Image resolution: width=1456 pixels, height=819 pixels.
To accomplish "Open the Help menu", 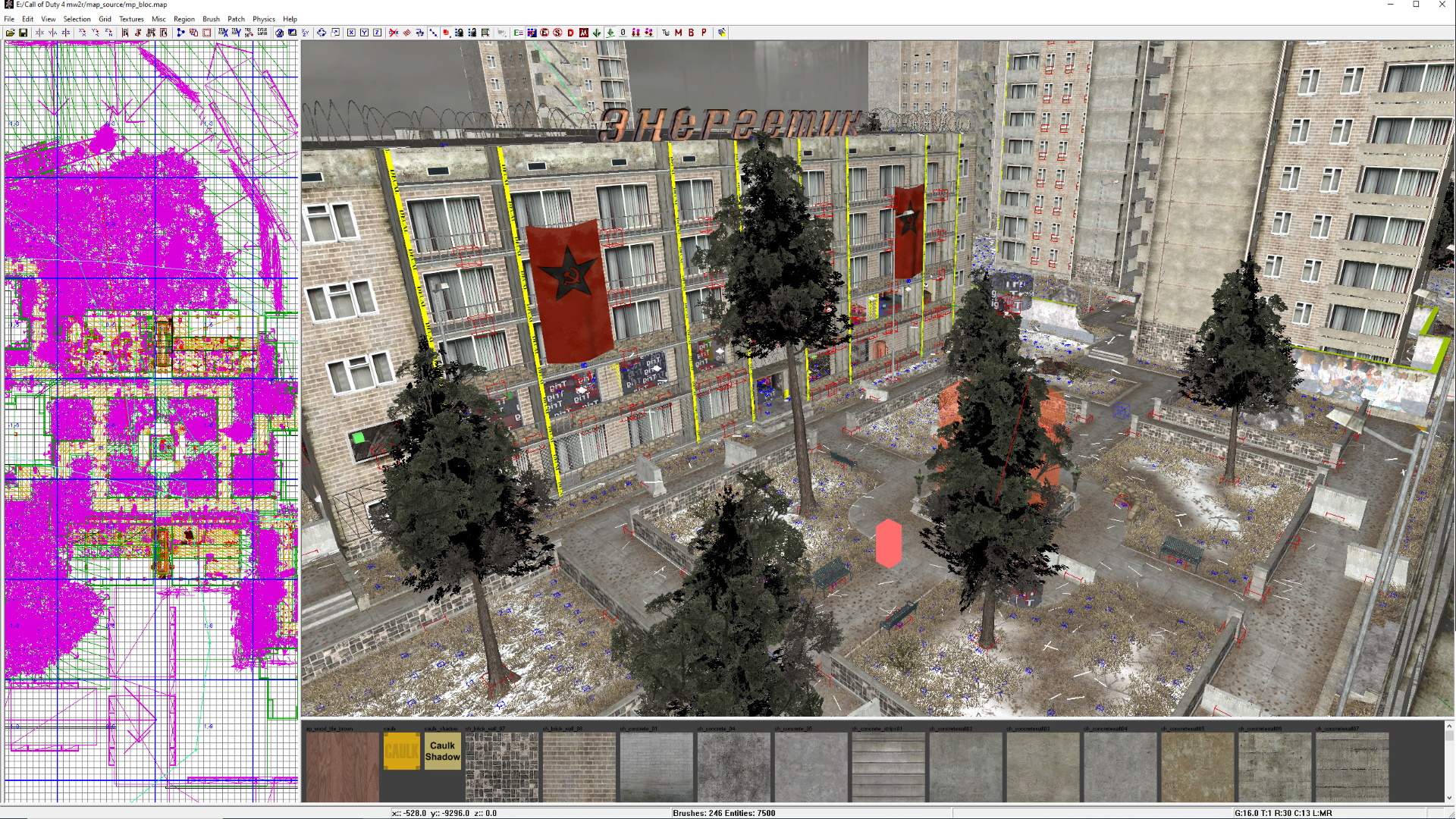I will (x=290, y=19).
